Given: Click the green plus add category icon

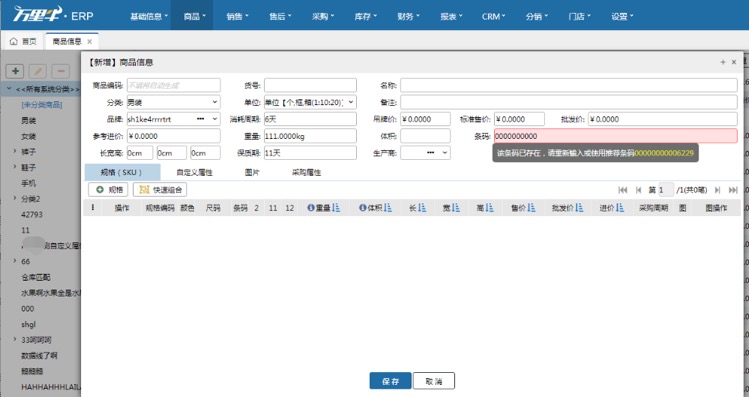Looking at the screenshot, I should pyautogui.click(x=15, y=71).
